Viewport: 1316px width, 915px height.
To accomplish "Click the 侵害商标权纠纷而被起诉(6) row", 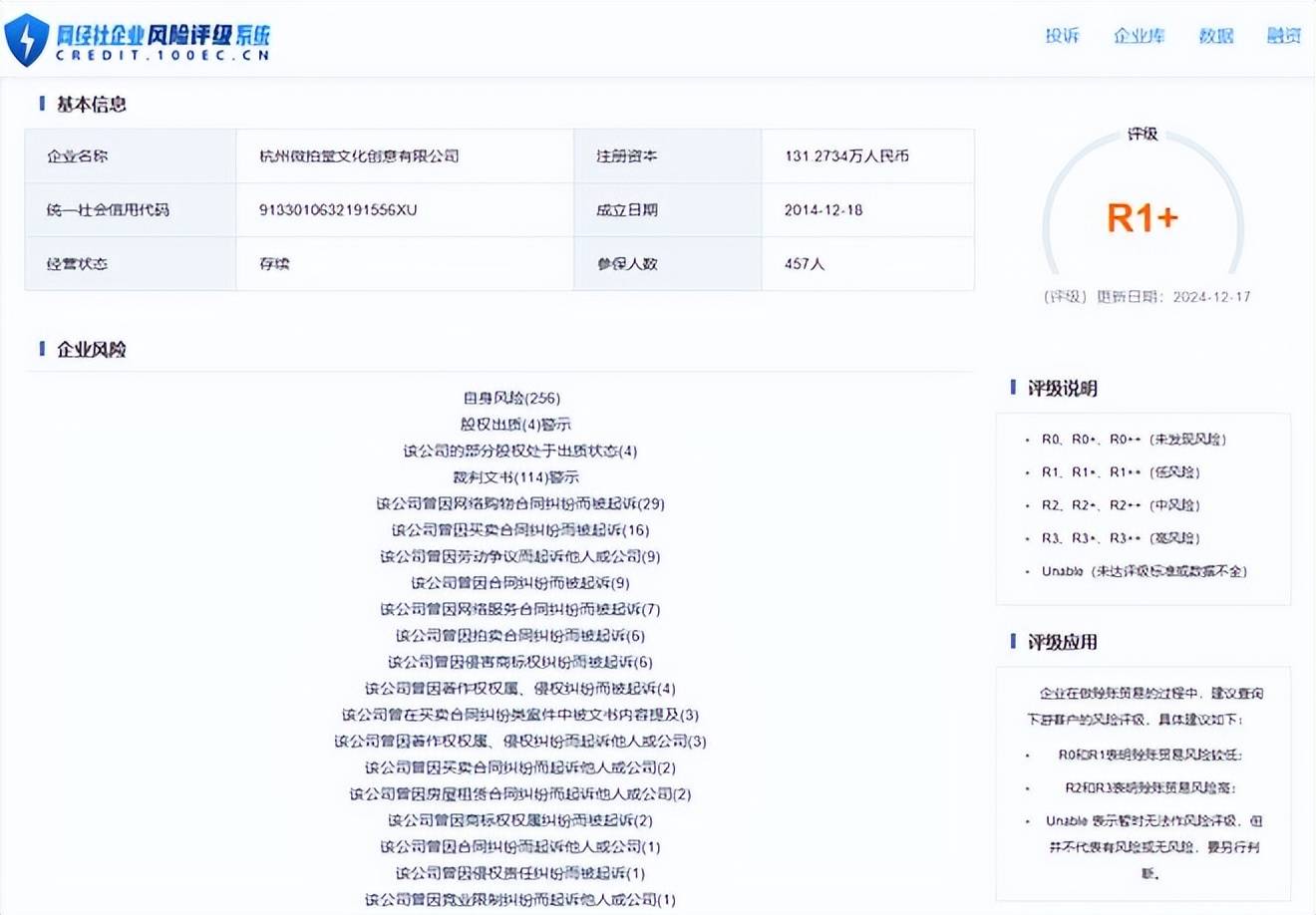I will 519,662.
